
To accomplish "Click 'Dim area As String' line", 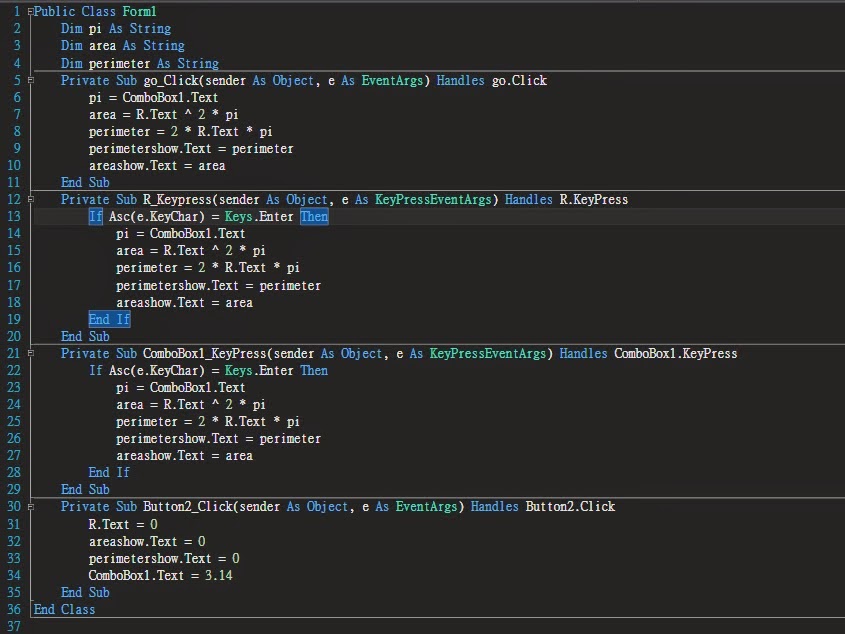I will tap(122, 46).
